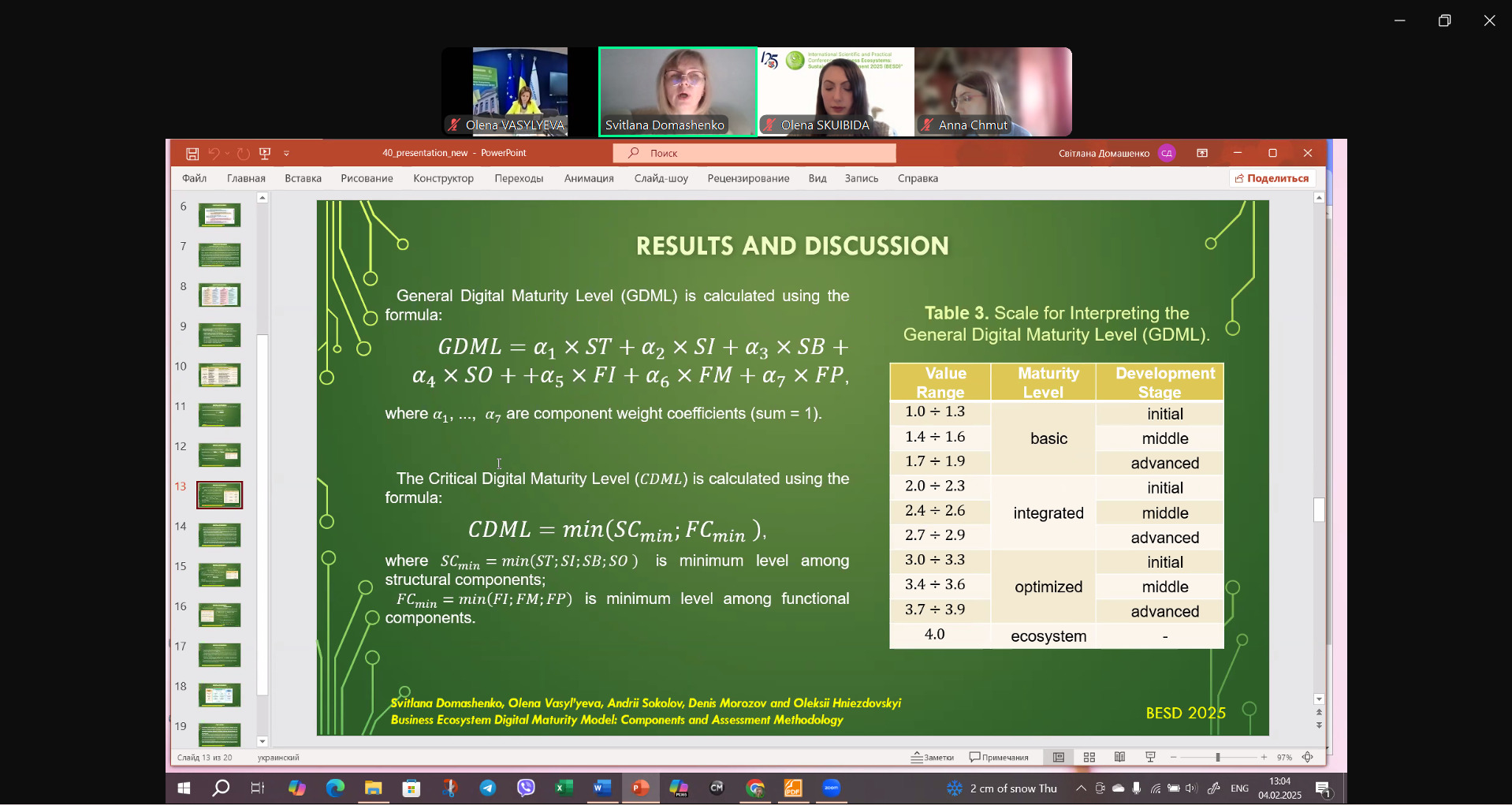
Task: Open Excel from the Windows taskbar
Action: [x=564, y=788]
